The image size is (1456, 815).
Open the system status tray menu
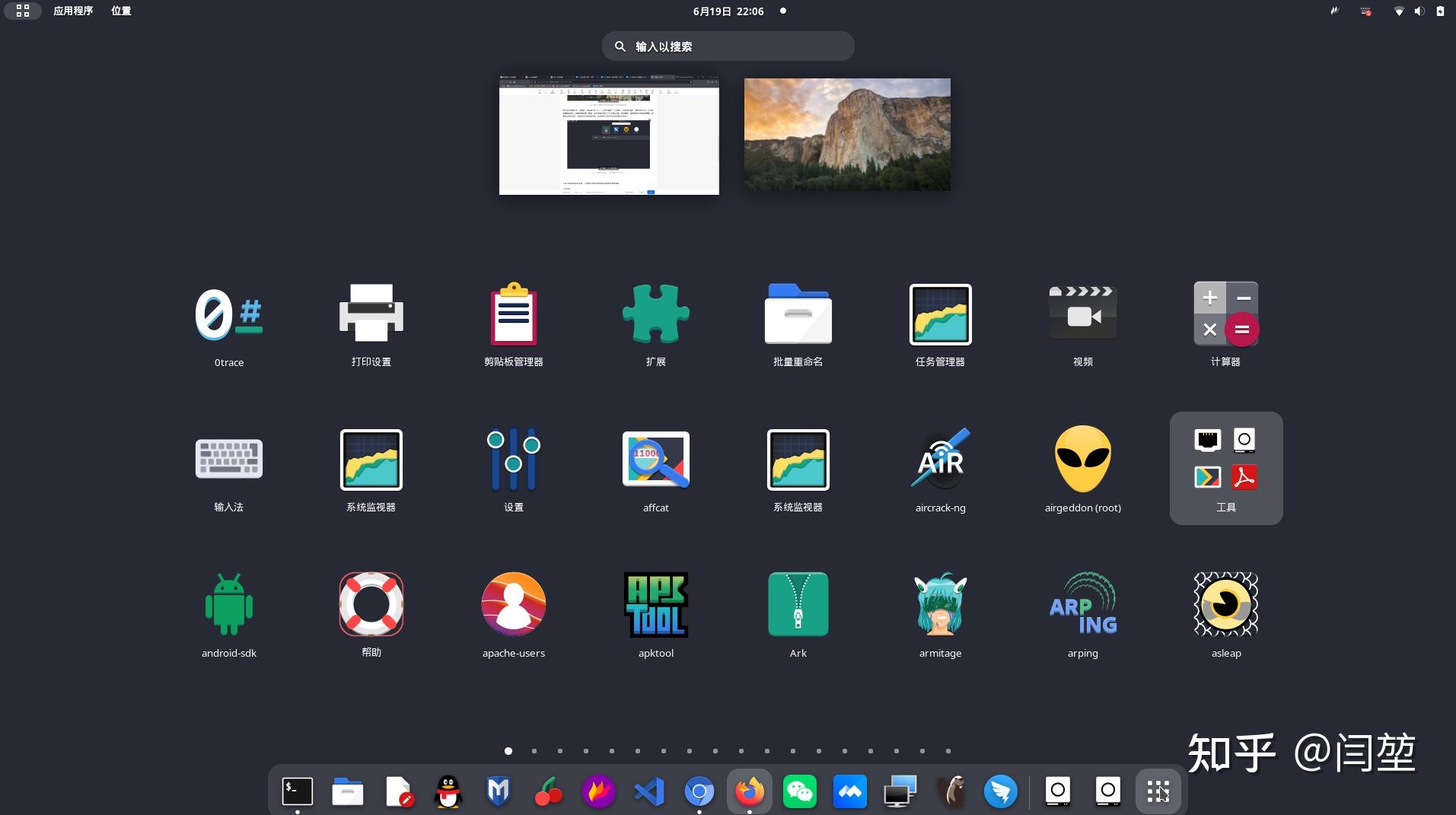pyautogui.click(x=1418, y=11)
